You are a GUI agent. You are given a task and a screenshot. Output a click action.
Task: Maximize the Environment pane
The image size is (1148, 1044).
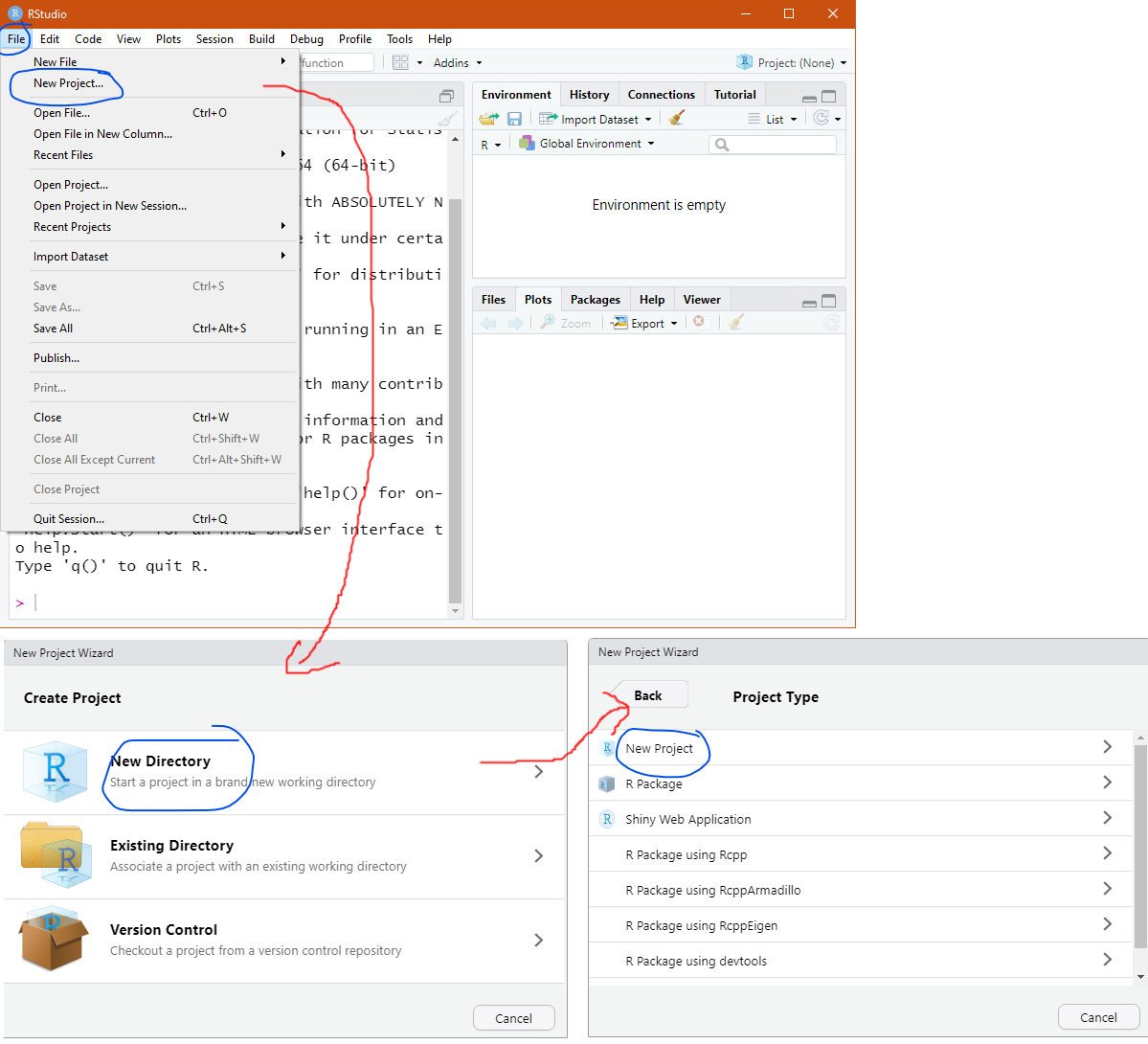coord(829,97)
